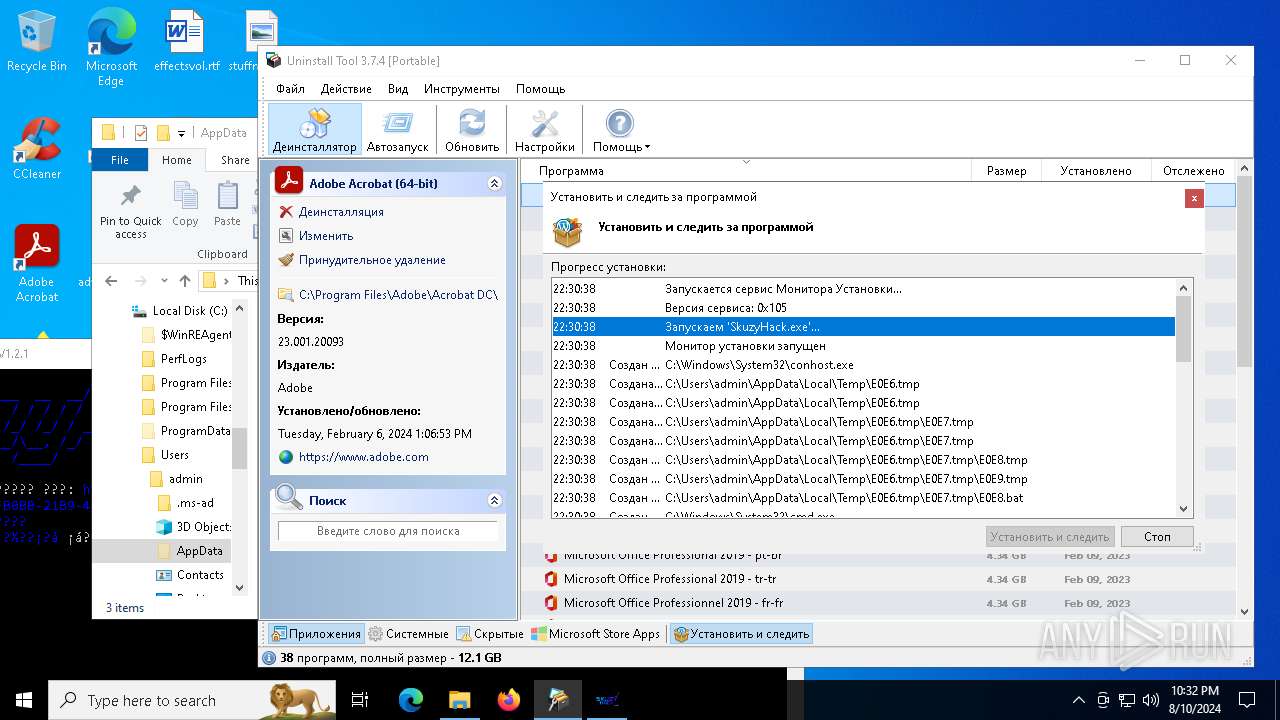Viewport: 1280px width, 720px height.
Task: Click the Автозапуск toolbar icon
Action: click(397, 130)
